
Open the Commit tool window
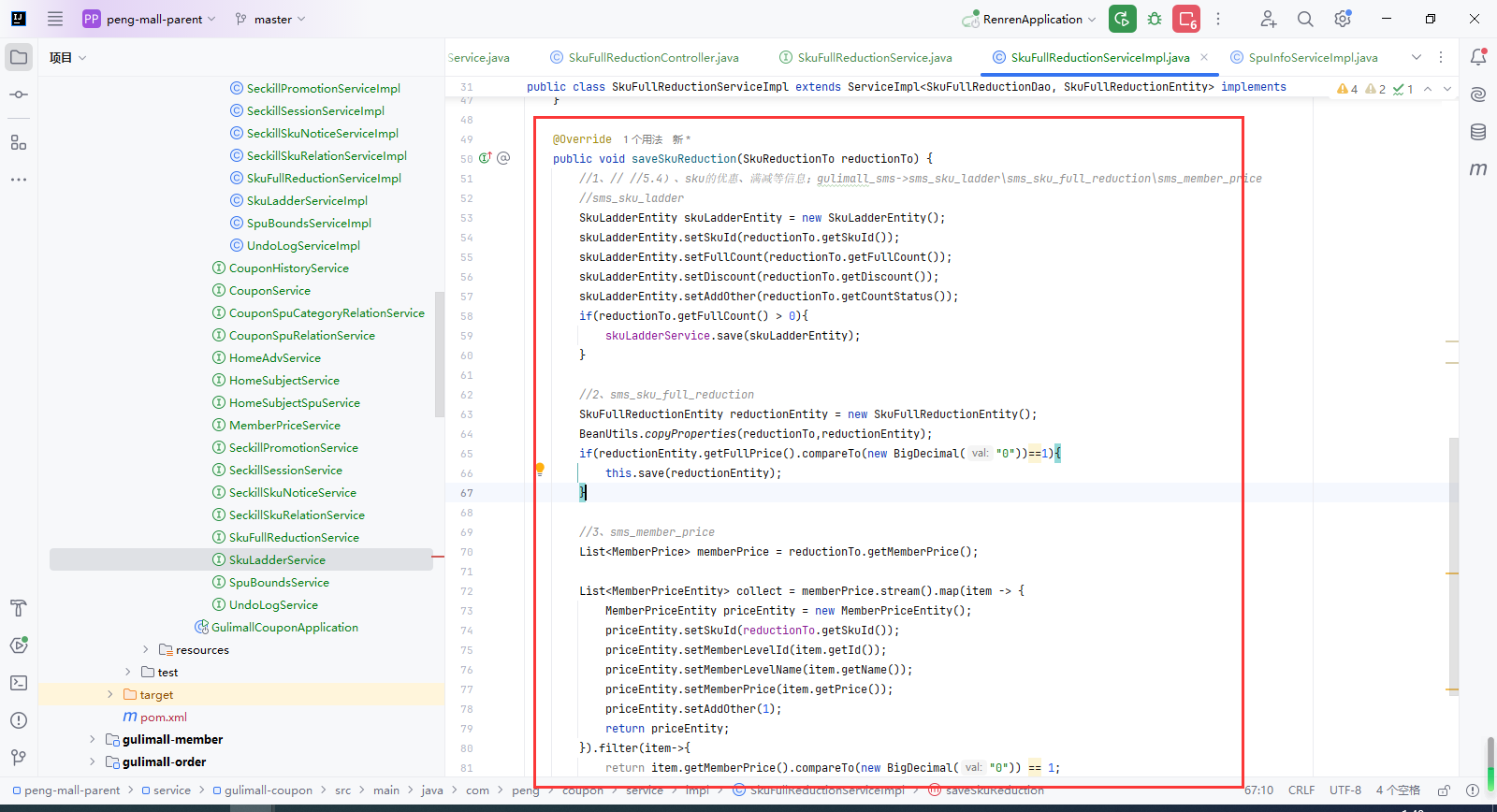click(19, 94)
